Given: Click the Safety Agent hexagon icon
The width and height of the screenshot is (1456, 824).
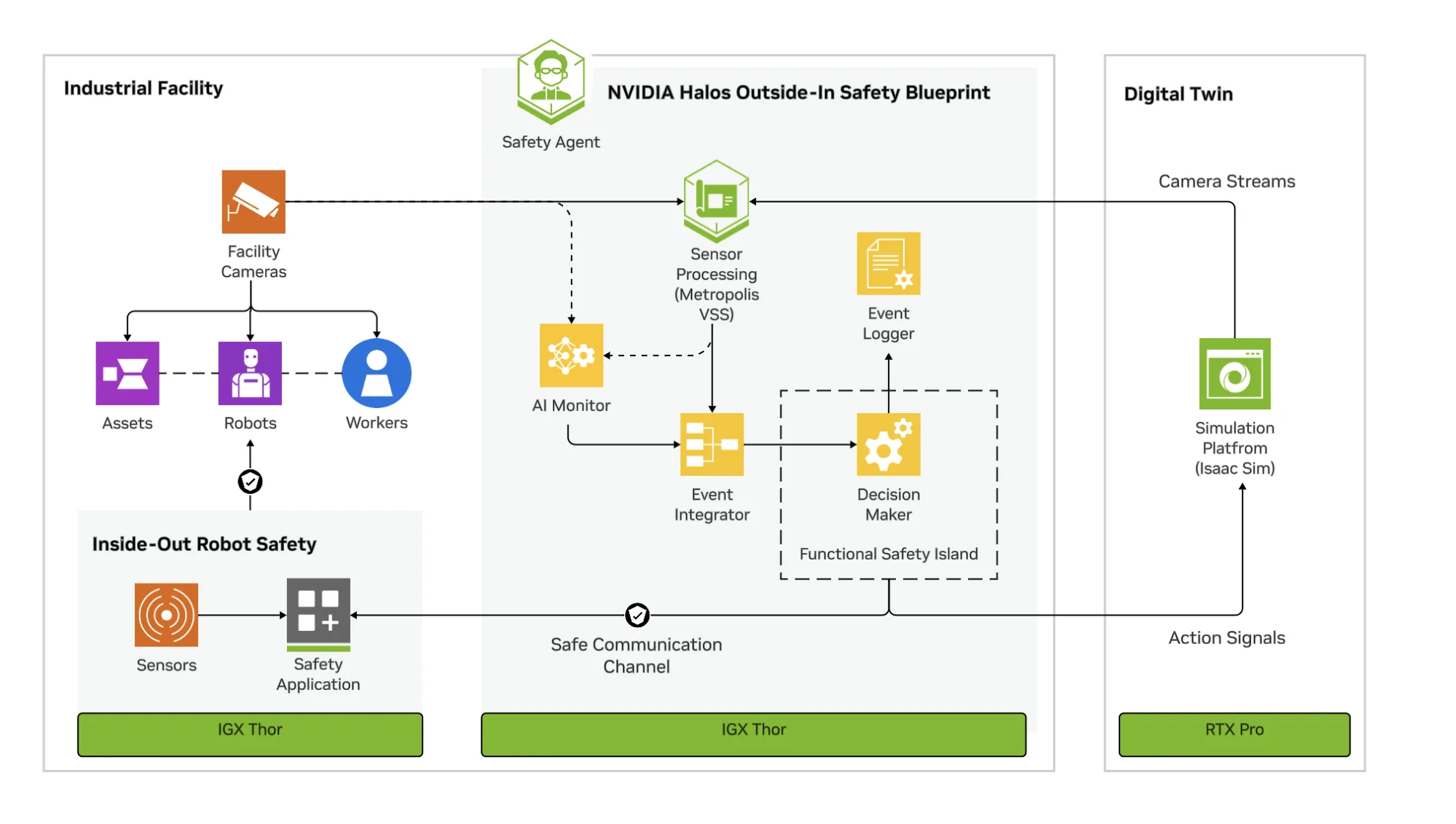Looking at the screenshot, I should [x=551, y=82].
